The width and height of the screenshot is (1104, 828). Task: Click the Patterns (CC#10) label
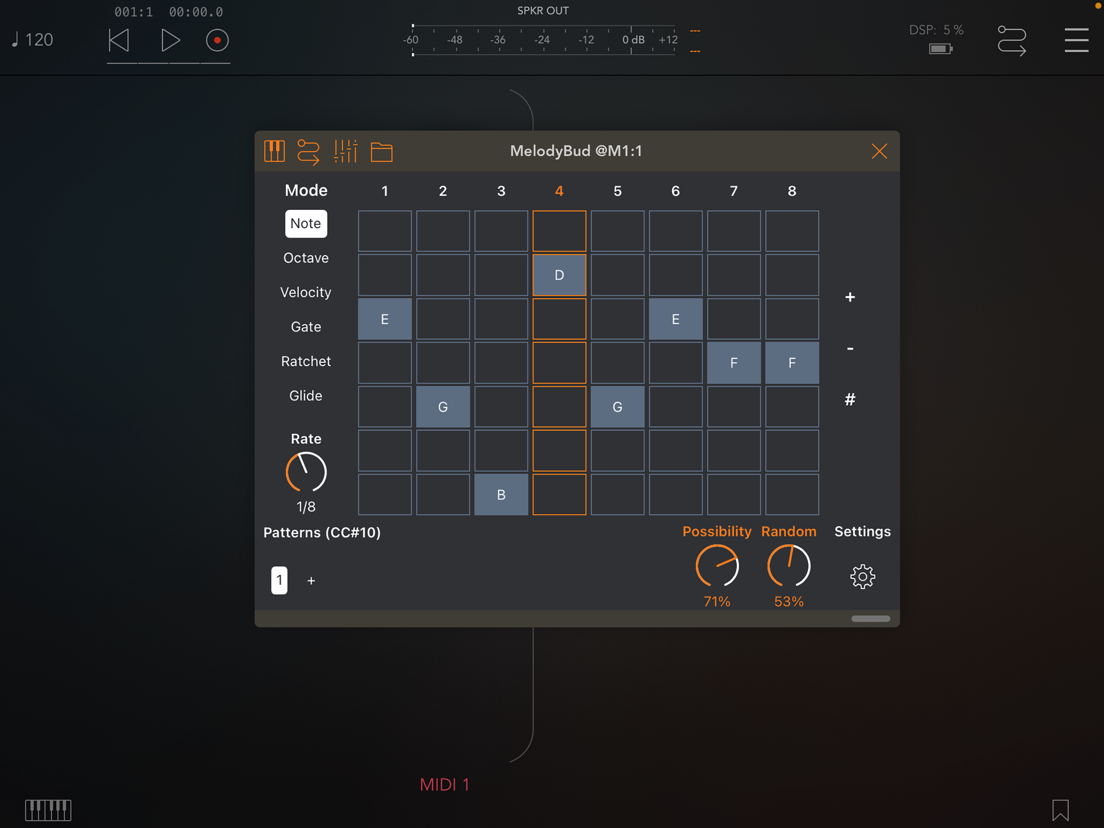click(x=322, y=532)
